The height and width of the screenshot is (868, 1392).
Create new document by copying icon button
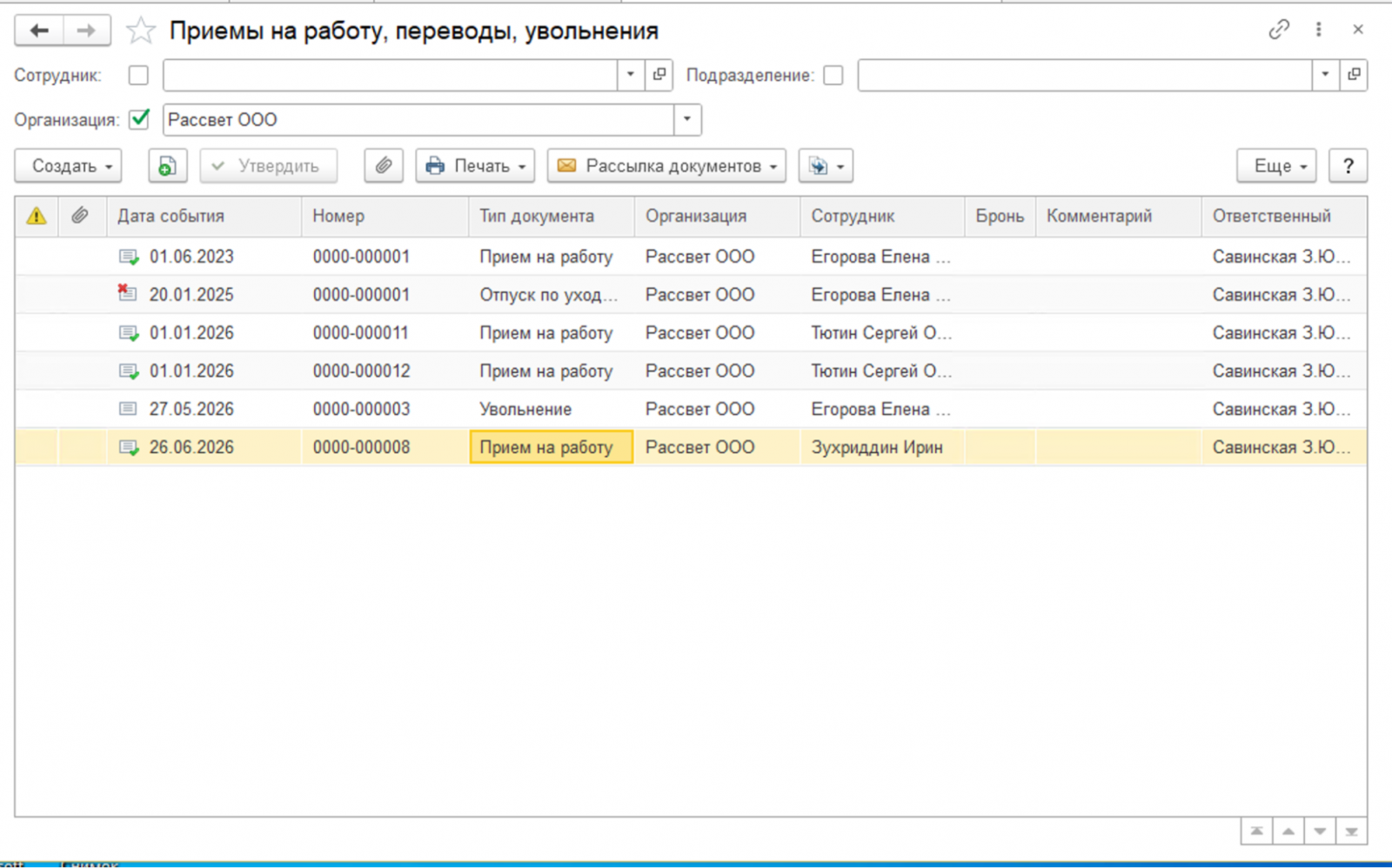click(167, 166)
